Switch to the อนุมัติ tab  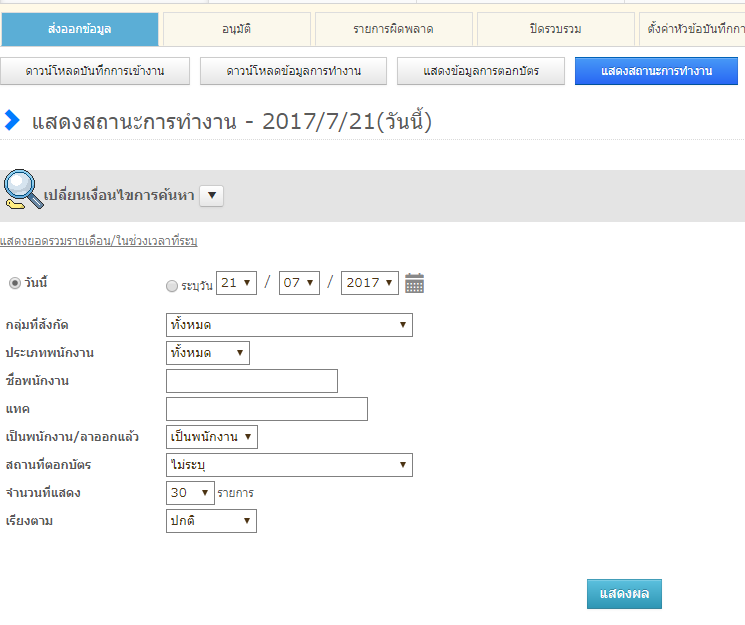(237, 30)
